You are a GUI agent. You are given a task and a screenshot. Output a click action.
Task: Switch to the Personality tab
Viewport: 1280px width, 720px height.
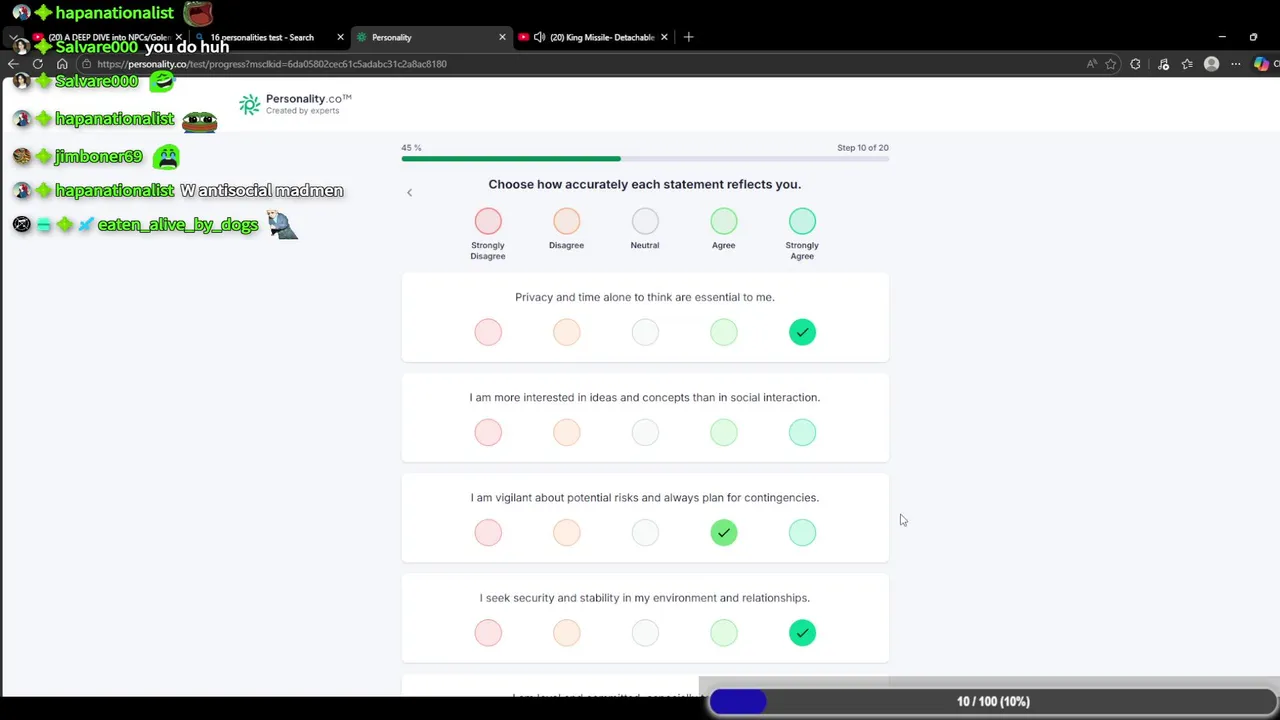[x=432, y=37]
